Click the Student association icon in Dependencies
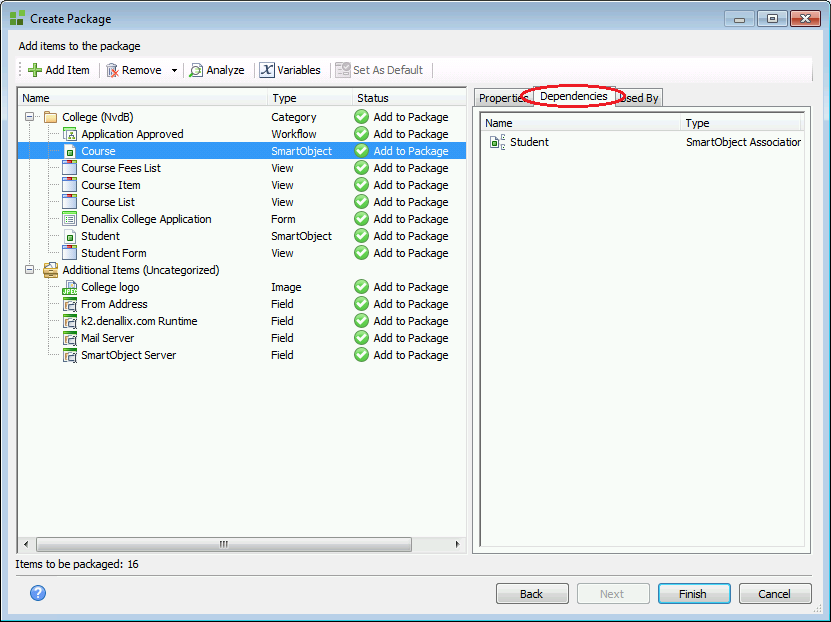Screen dimensions: 831x622 tap(497, 142)
